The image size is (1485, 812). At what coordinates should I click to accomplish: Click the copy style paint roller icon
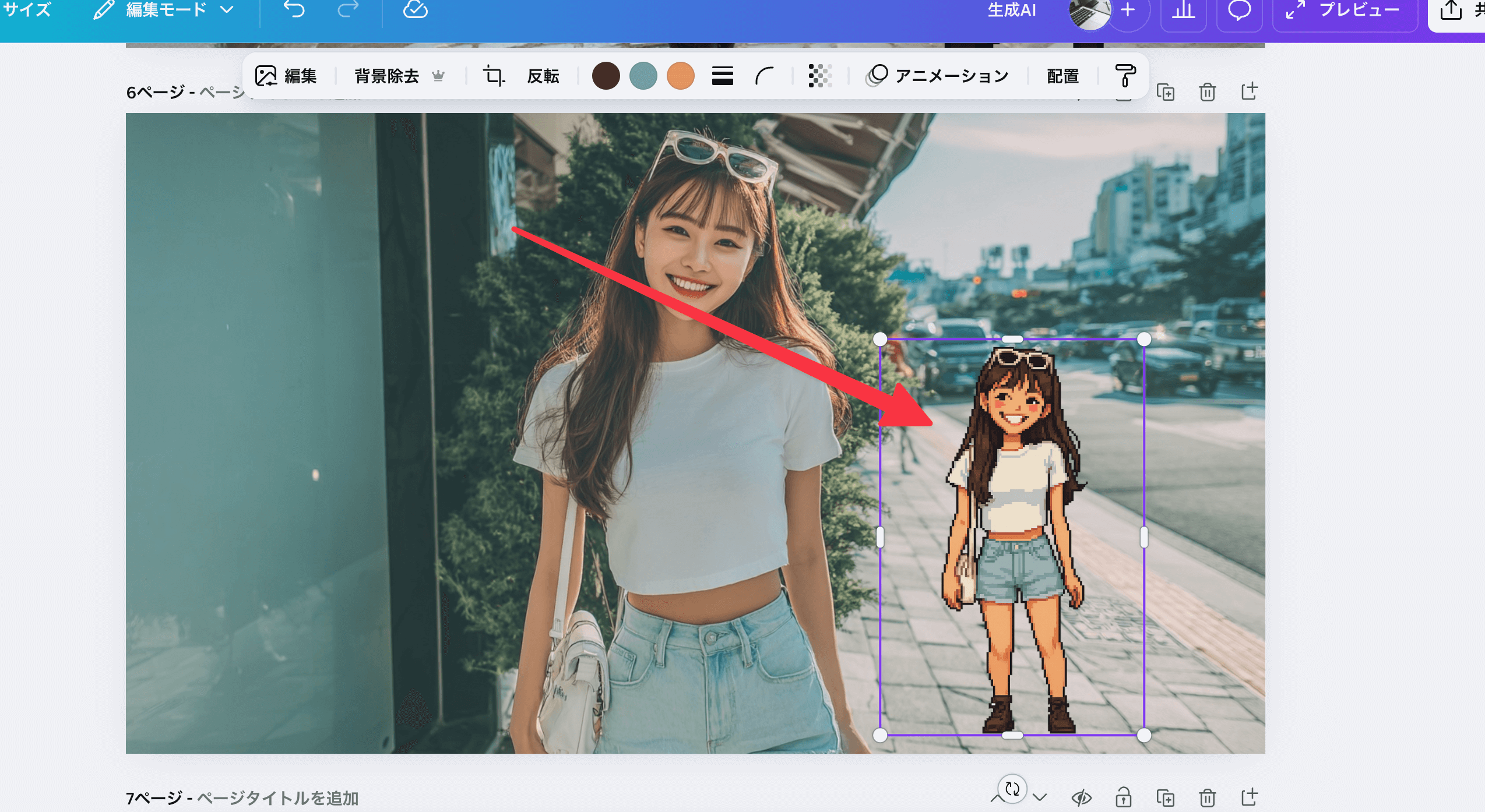click(1125, 76)
